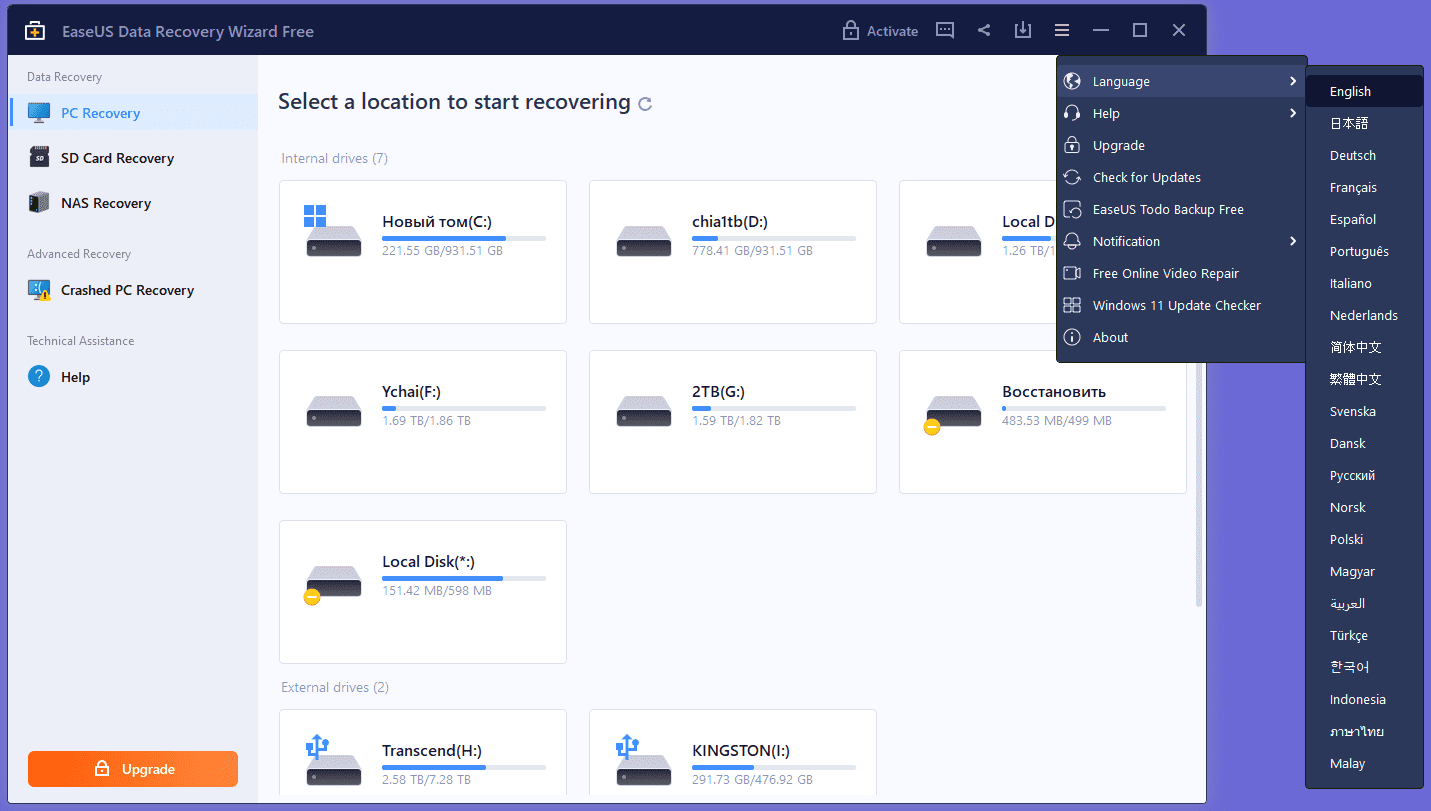Click the usage bar of Ychai(F:)
The image size is (1431, 811).
click(464, 409)
